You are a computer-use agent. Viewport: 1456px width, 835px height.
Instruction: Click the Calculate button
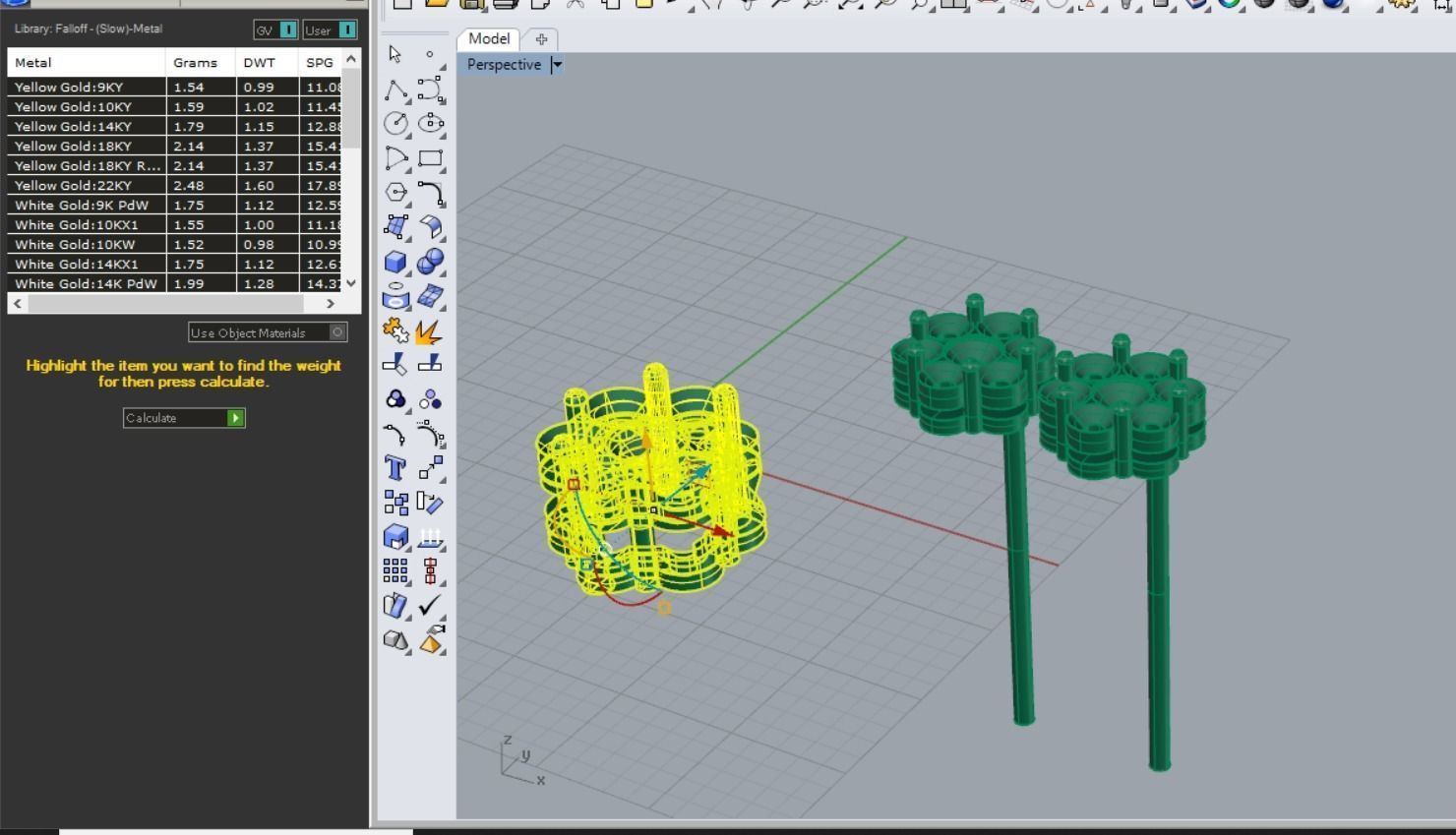click(184, 418)
